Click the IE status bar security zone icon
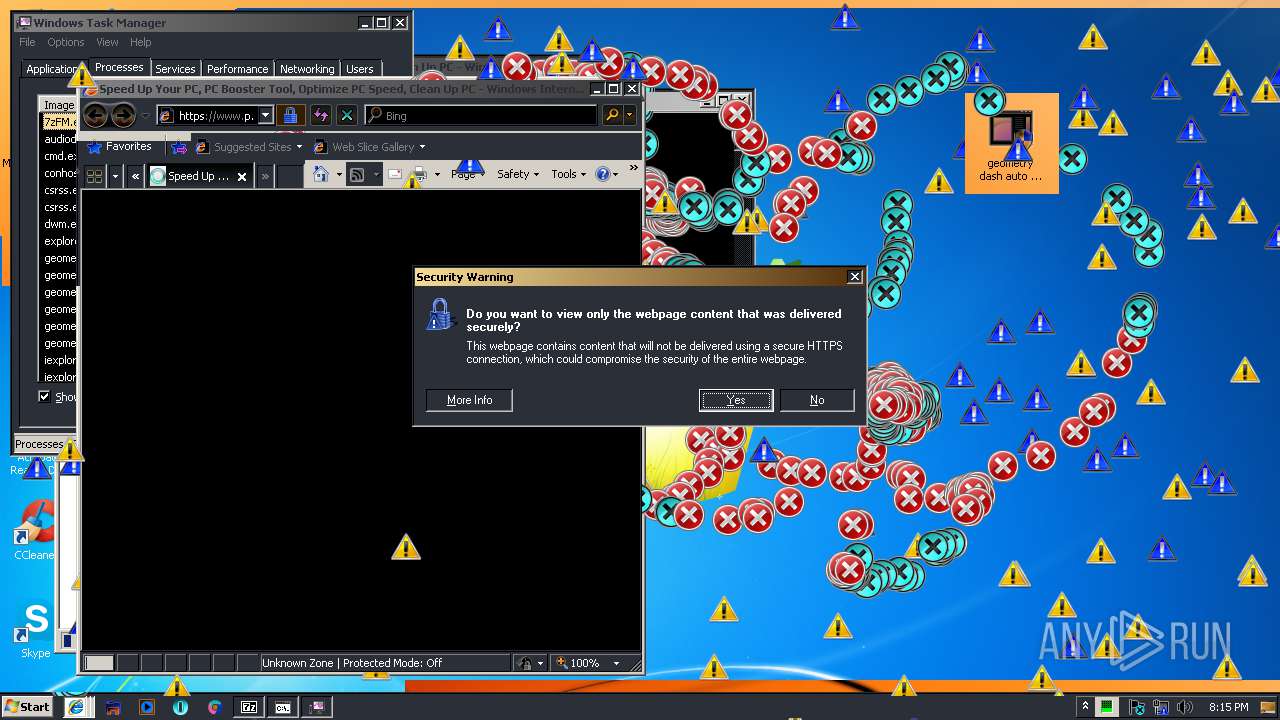The height and width of the screenshot is (720, 1280). 525,663
